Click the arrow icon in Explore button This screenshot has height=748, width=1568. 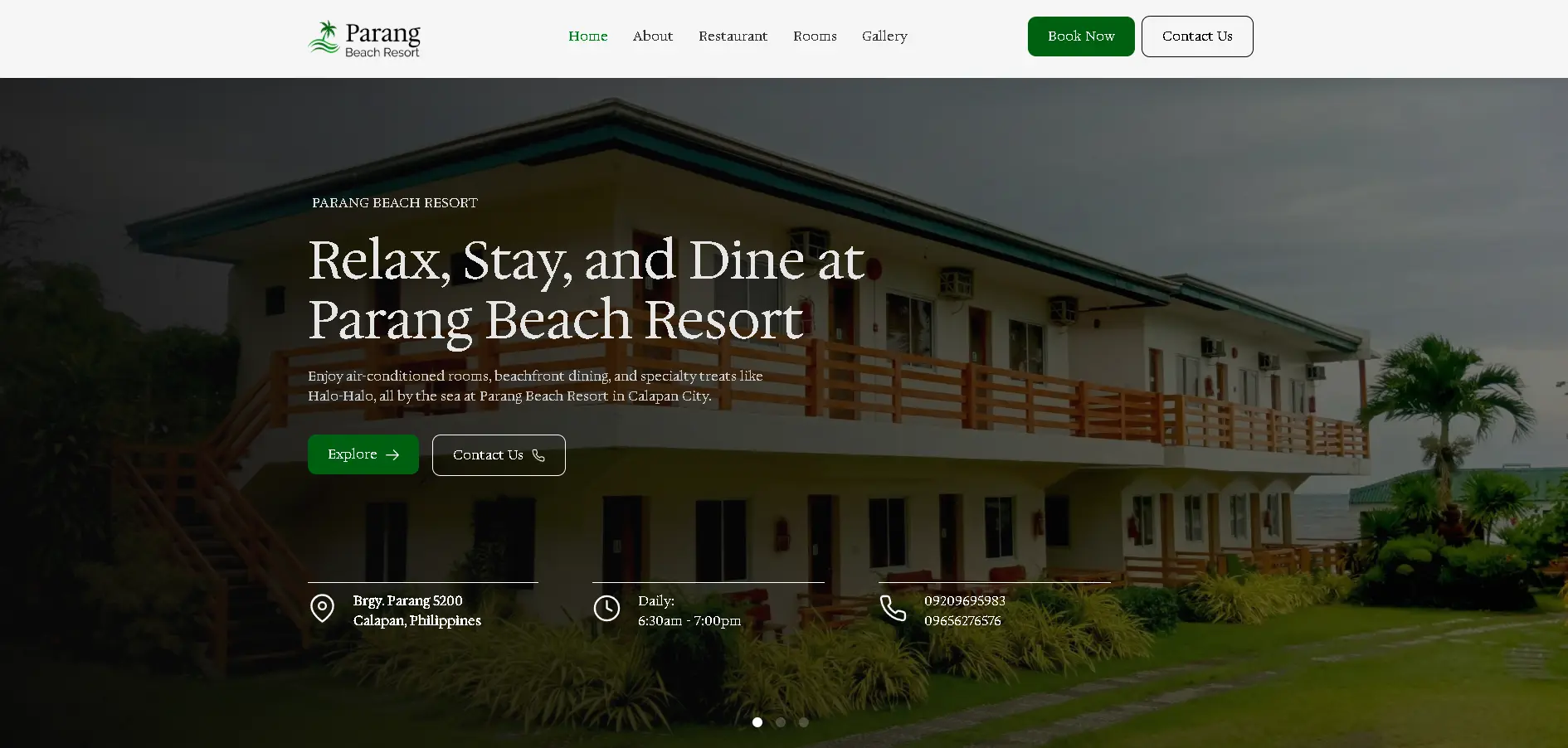tap(392, 455)
